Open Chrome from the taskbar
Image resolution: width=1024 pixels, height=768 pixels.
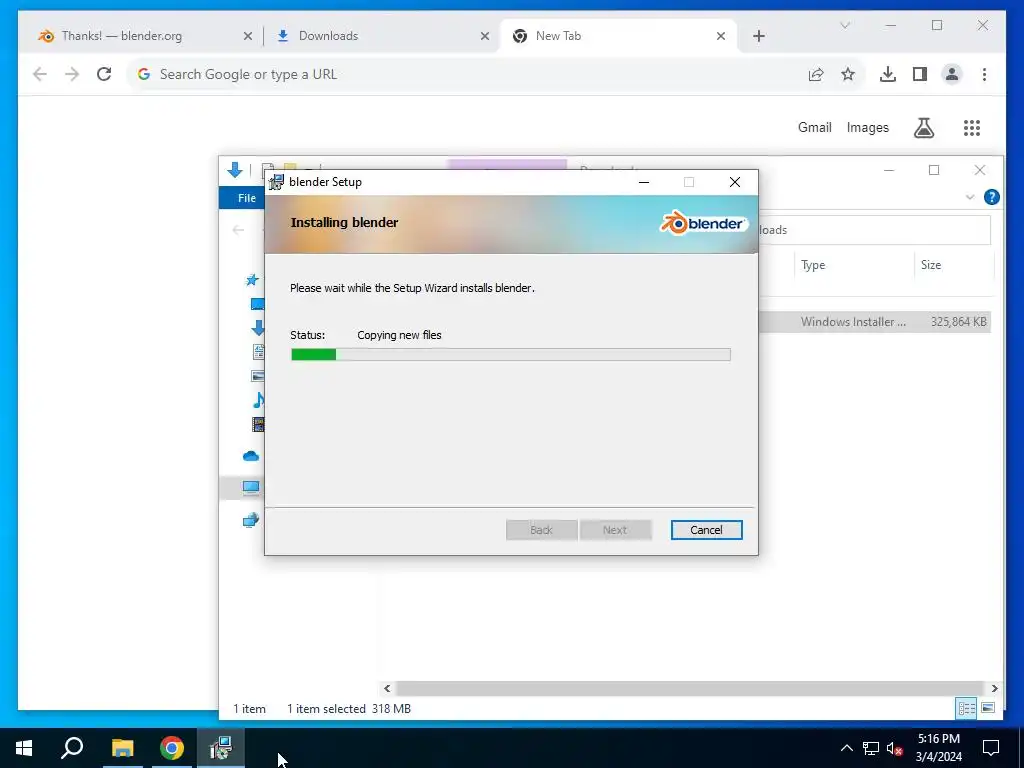tap(172, 748)
